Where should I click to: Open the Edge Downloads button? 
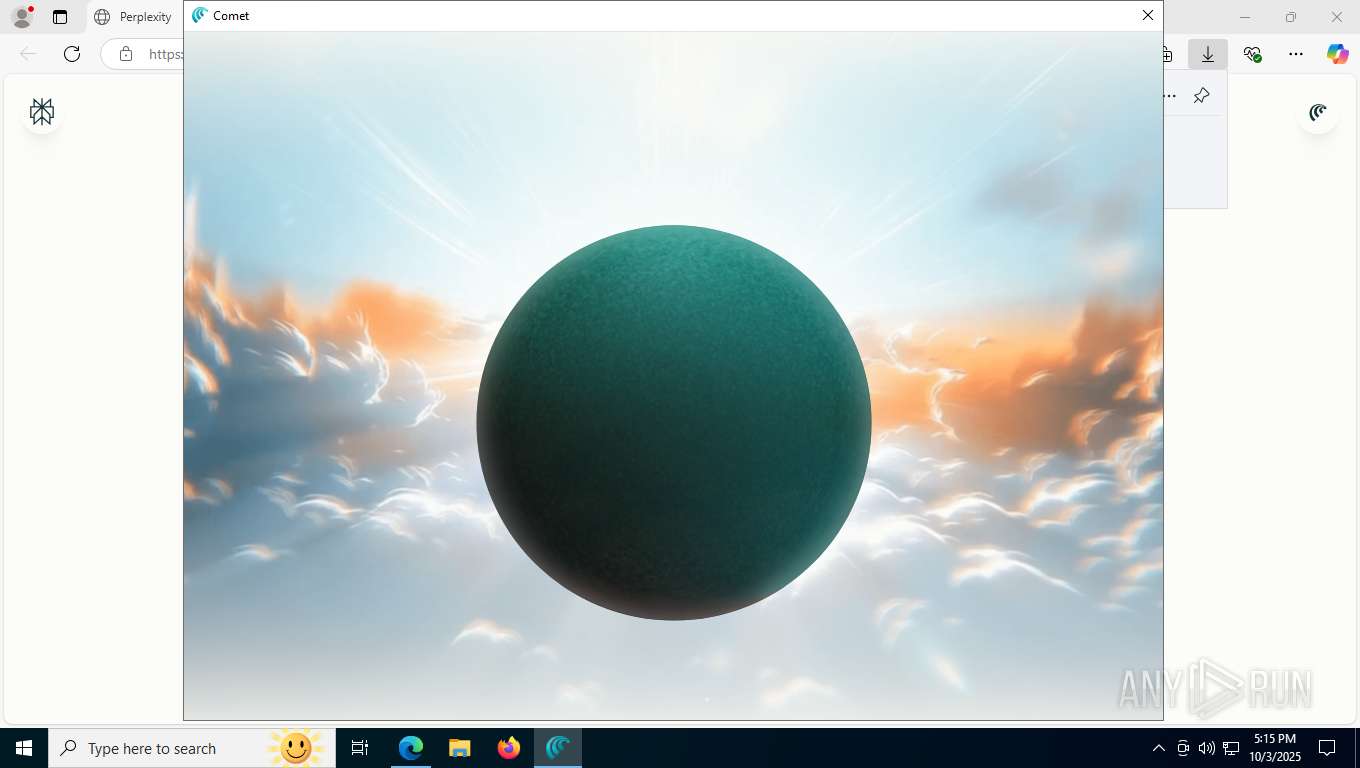click(x=1208, y=54)
